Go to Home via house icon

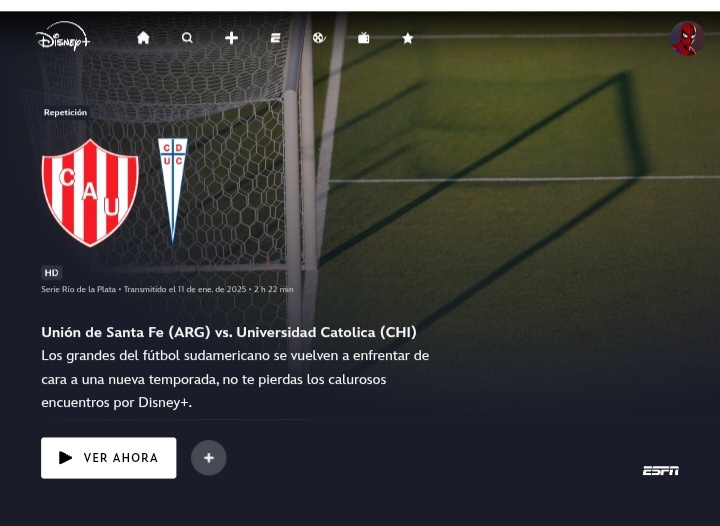[x=143, y=38]
